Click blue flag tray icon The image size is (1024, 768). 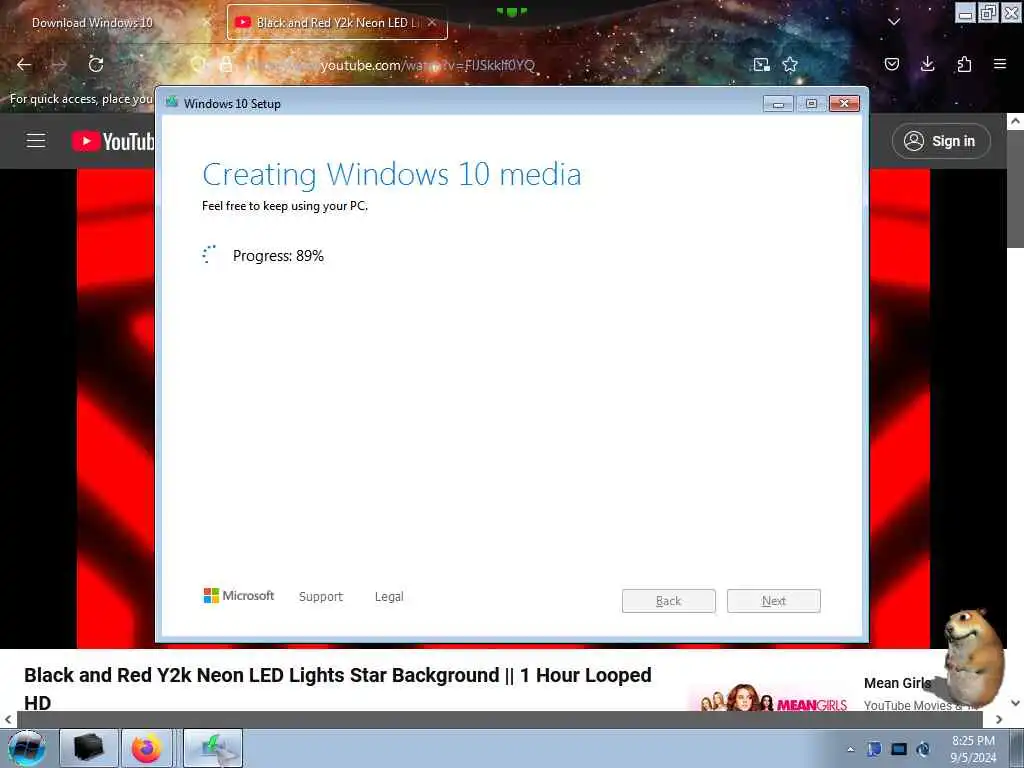pyautogui.click(x=874, y=749)
